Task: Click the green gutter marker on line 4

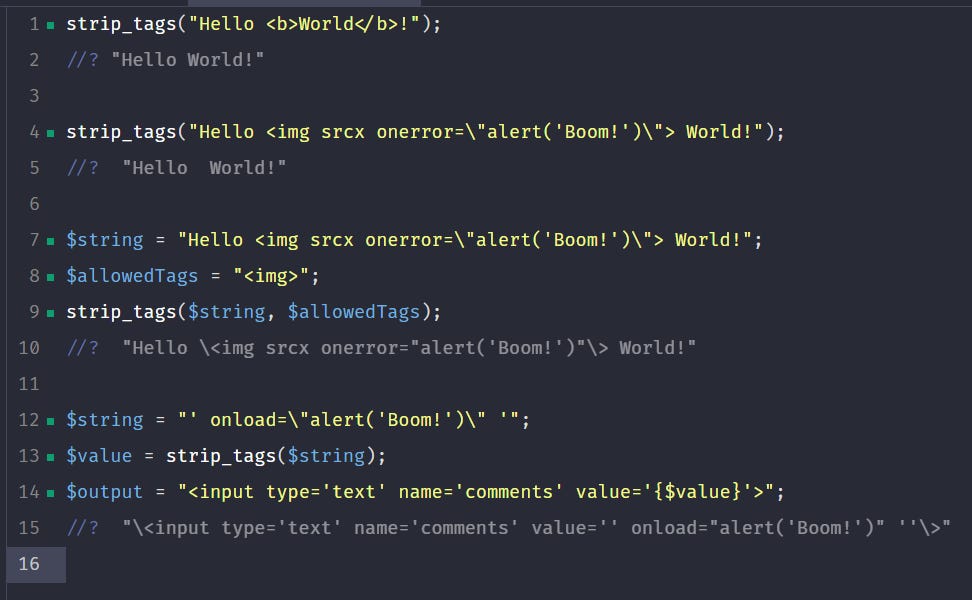Action: [51, 133]
